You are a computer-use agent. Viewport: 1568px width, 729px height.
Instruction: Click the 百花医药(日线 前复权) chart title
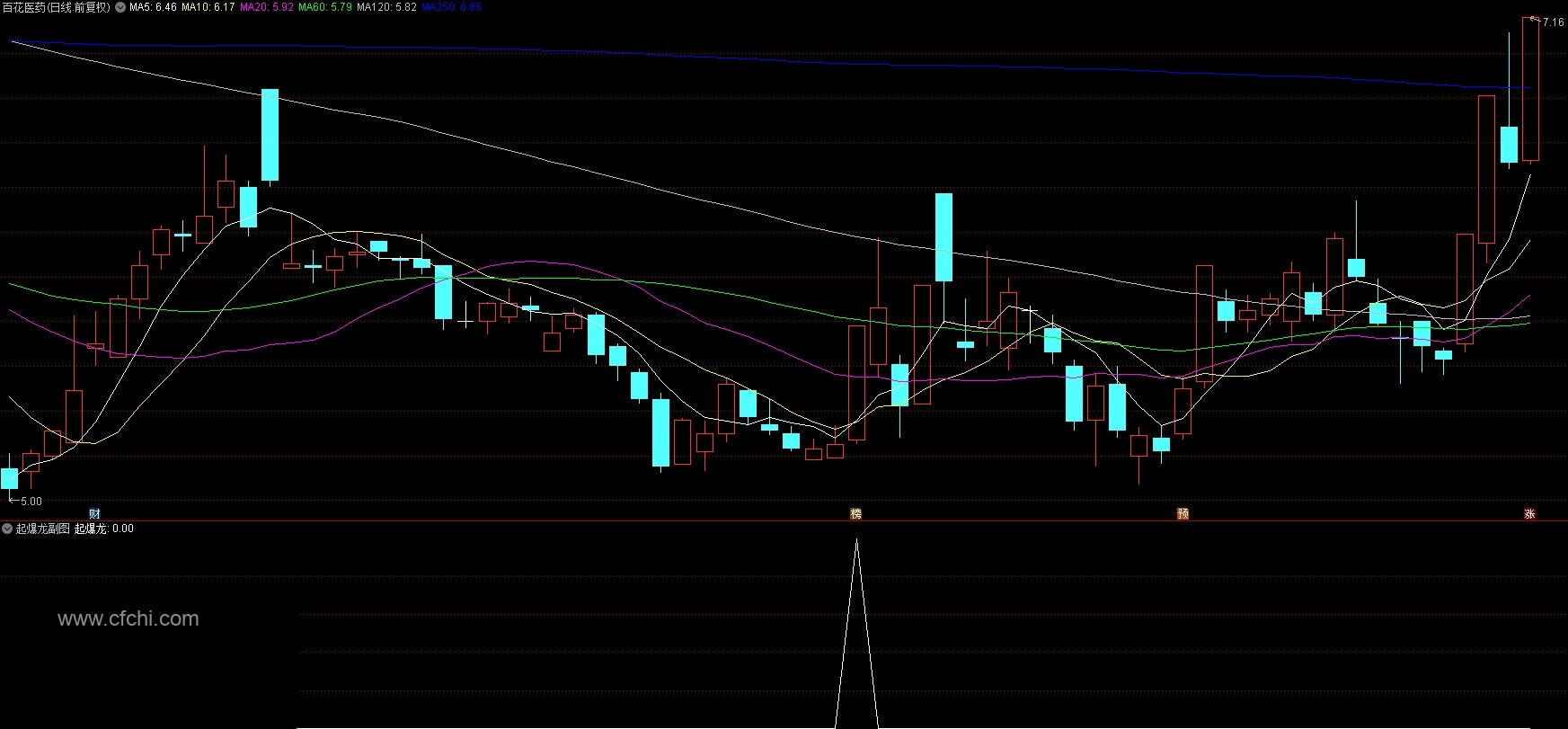(x=57, y=7)
